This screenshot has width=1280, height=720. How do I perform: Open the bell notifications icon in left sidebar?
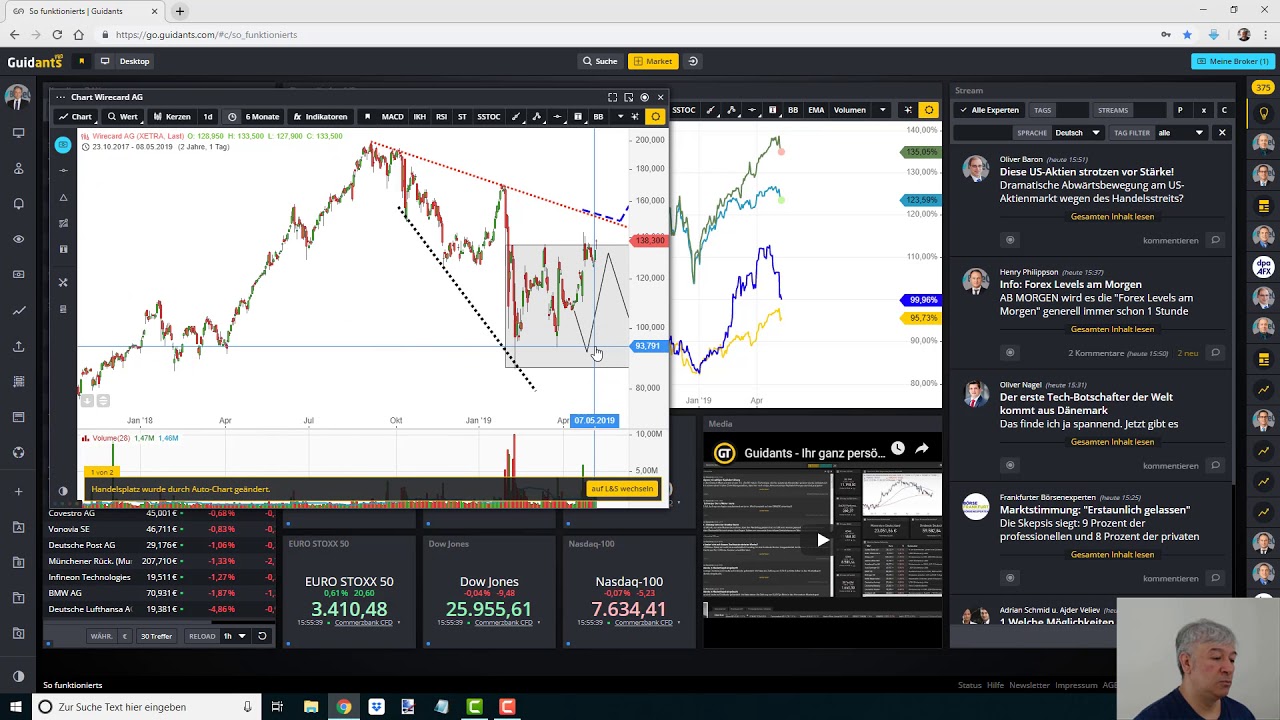click(x=18, y=204)
